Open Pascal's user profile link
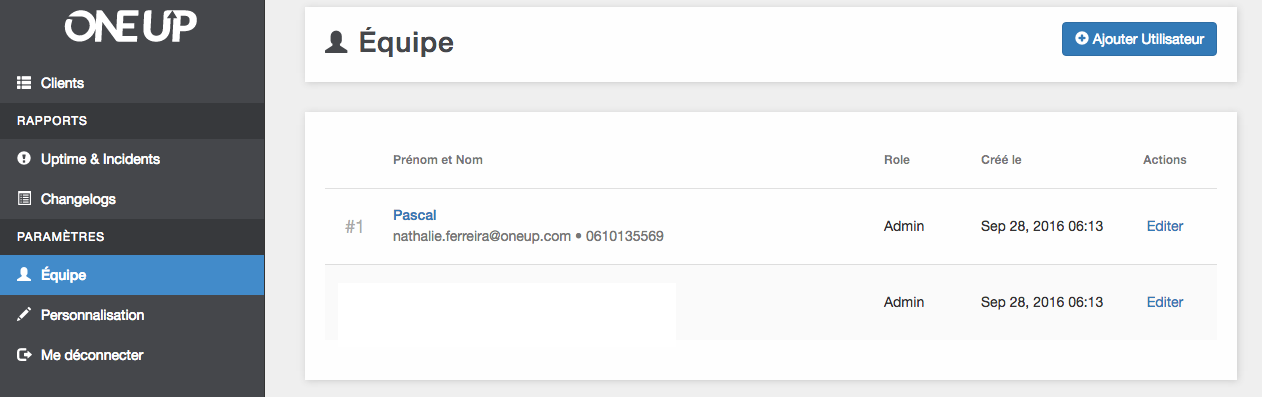The width and height of the screenshot is (1262, 397). click(414, 215)
